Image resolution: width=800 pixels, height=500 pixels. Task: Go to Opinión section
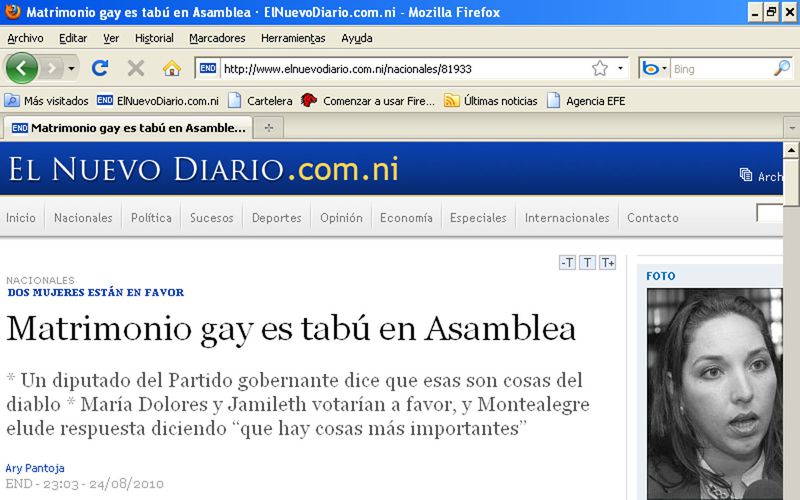point(341,218)
